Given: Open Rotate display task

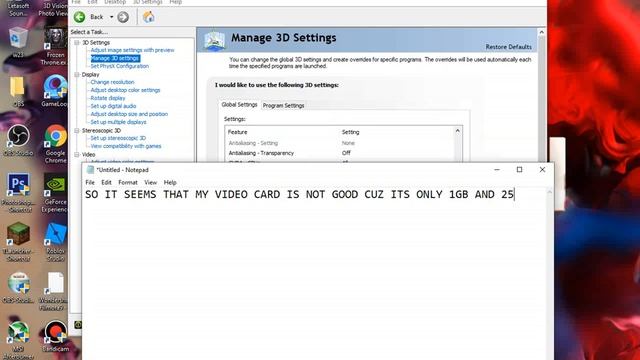Looking at the screenshot, I should [x=108, y=98].
